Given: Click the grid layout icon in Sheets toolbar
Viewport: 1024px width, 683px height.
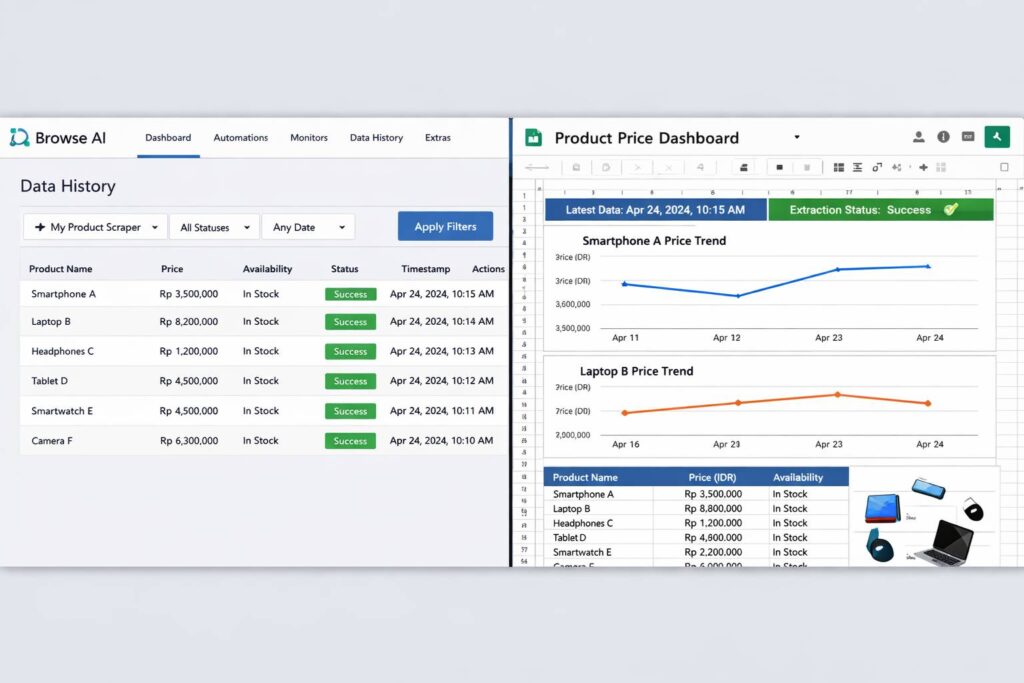Looking at the screenshot, I should pos(839,167).
